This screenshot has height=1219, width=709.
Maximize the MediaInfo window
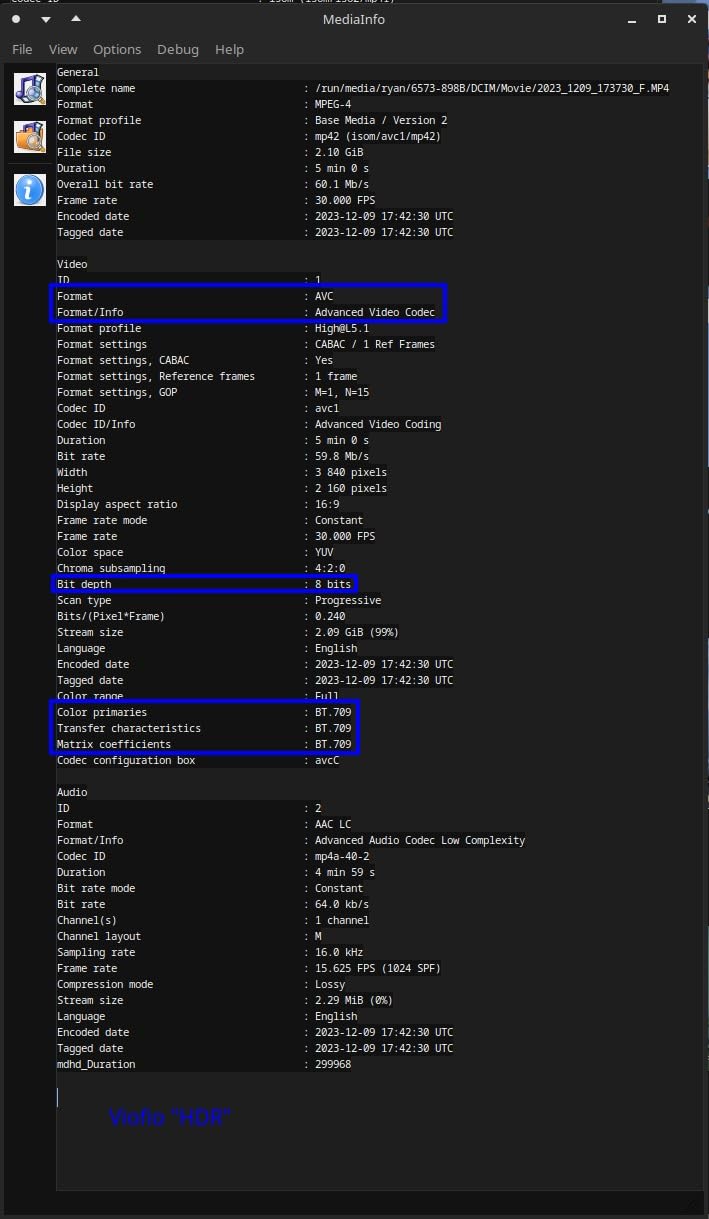[662, 19]
